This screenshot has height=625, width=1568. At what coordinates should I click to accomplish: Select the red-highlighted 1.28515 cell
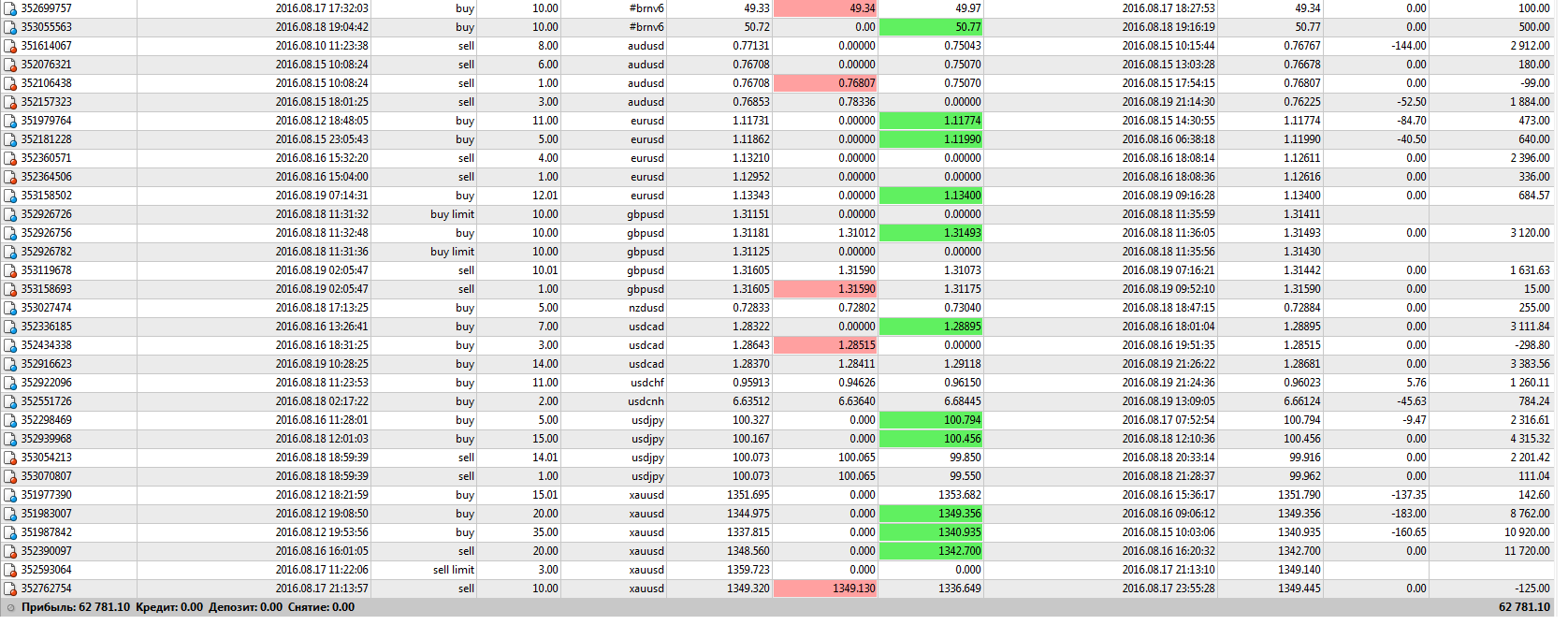[826, 345]
